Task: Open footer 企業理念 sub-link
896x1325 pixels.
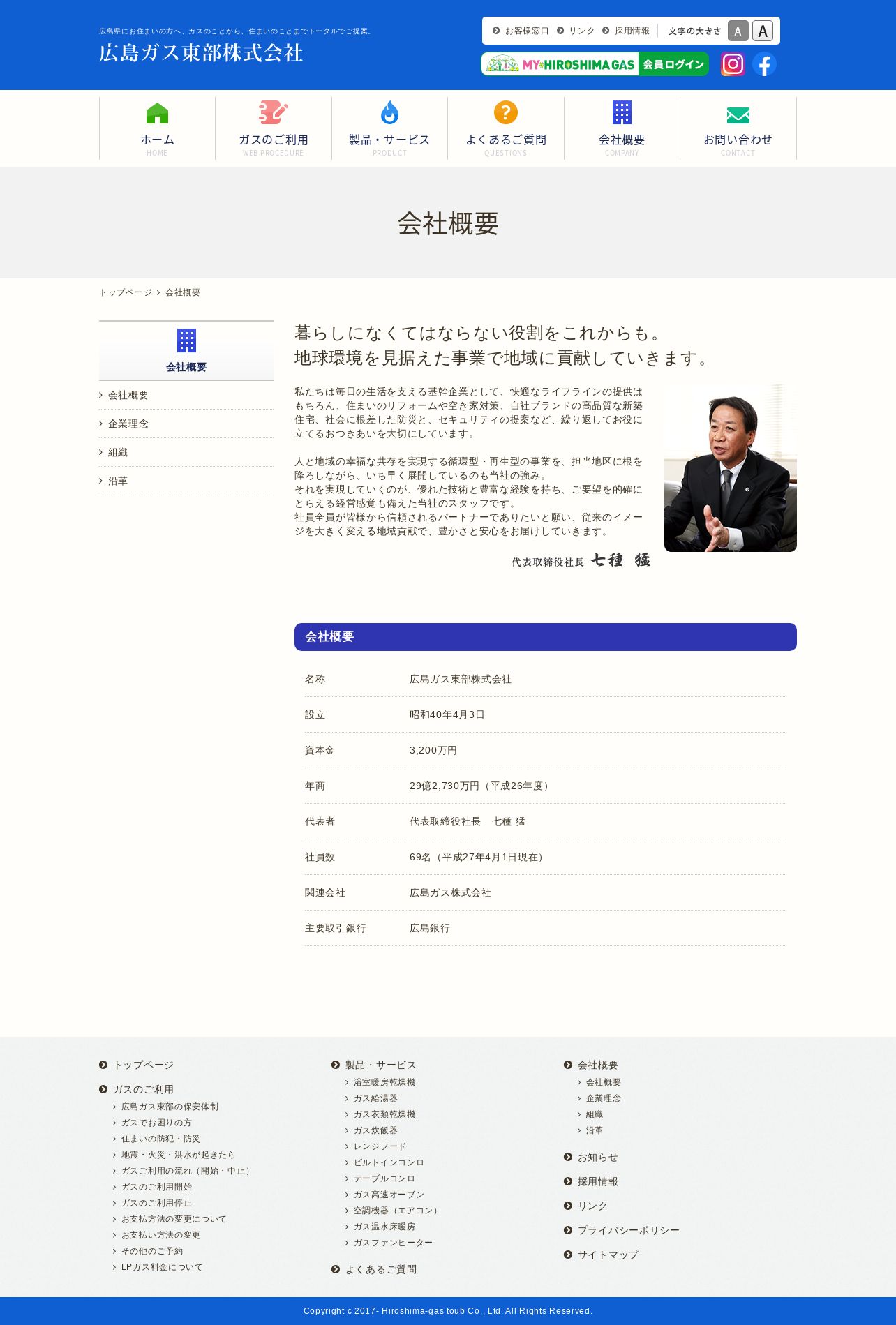Action: 604,1098
